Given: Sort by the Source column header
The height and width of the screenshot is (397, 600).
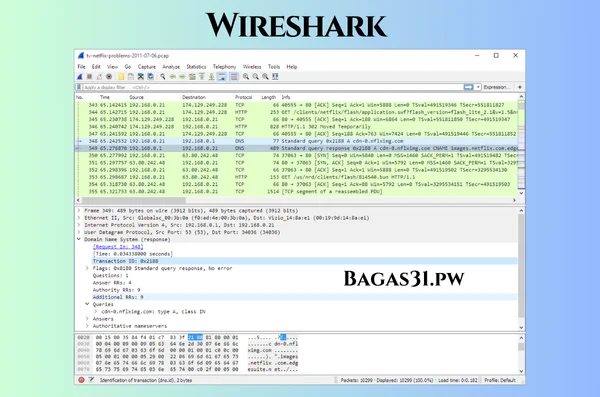Looking at the screenshot, I should point(136,97).
